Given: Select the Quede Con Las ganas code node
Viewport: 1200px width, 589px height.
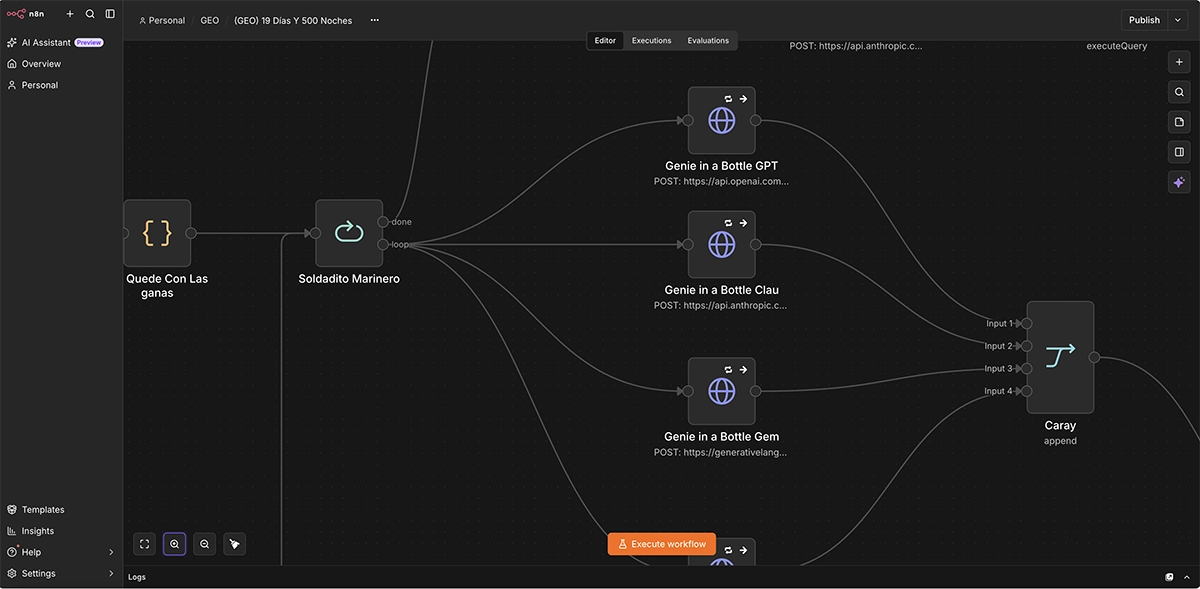Looking at the screenshot, I should [157, 233].
